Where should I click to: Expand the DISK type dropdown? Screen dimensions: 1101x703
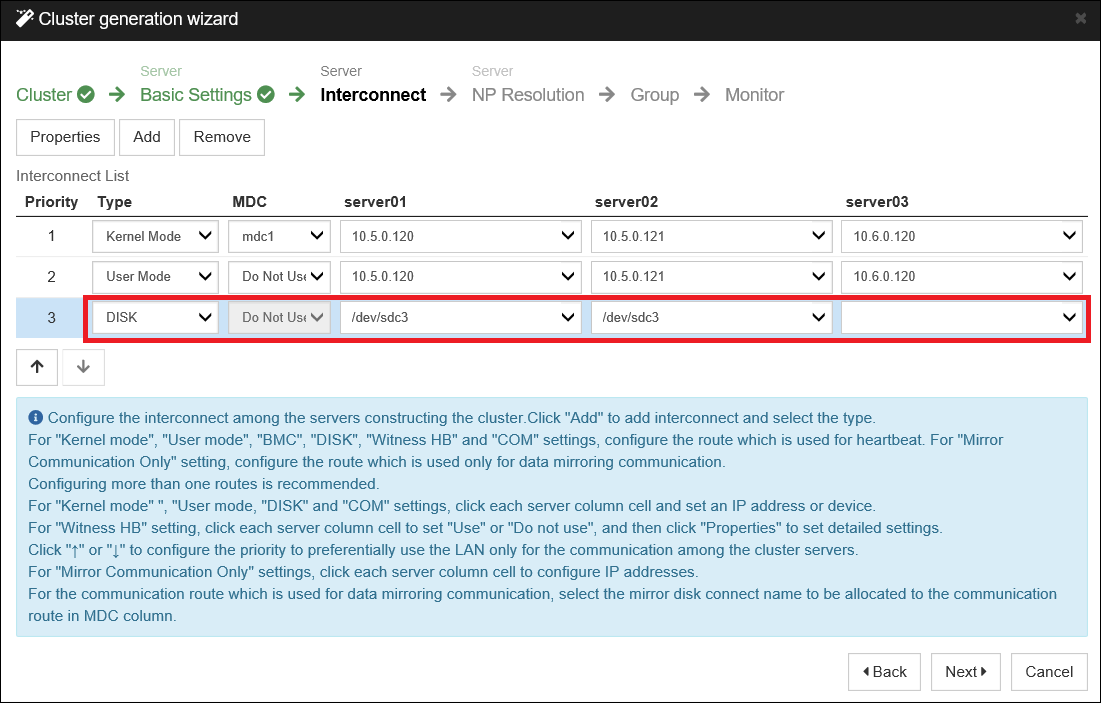(155, 317)
